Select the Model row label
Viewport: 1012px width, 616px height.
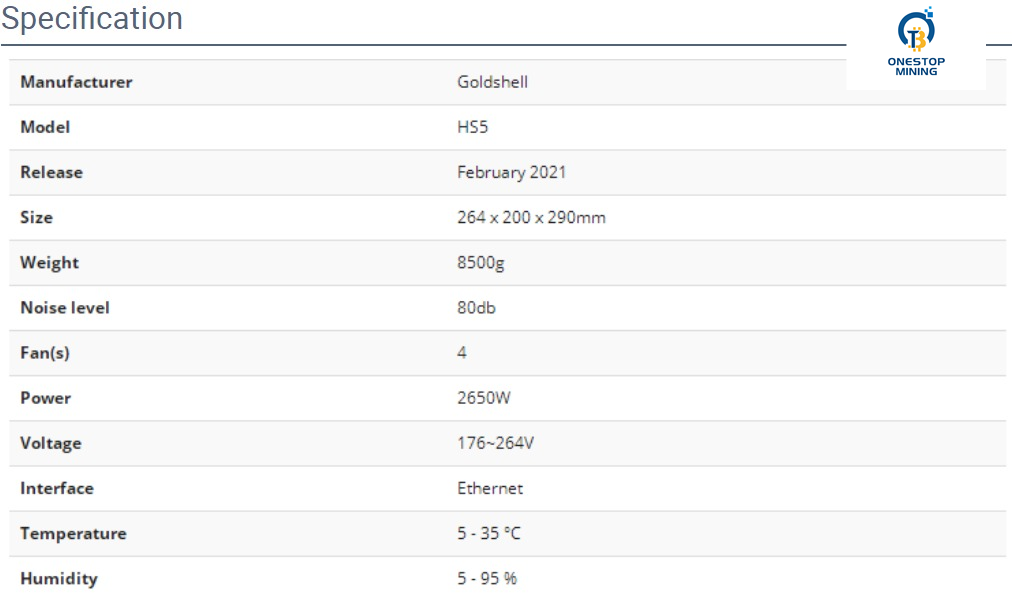[45, 127]
